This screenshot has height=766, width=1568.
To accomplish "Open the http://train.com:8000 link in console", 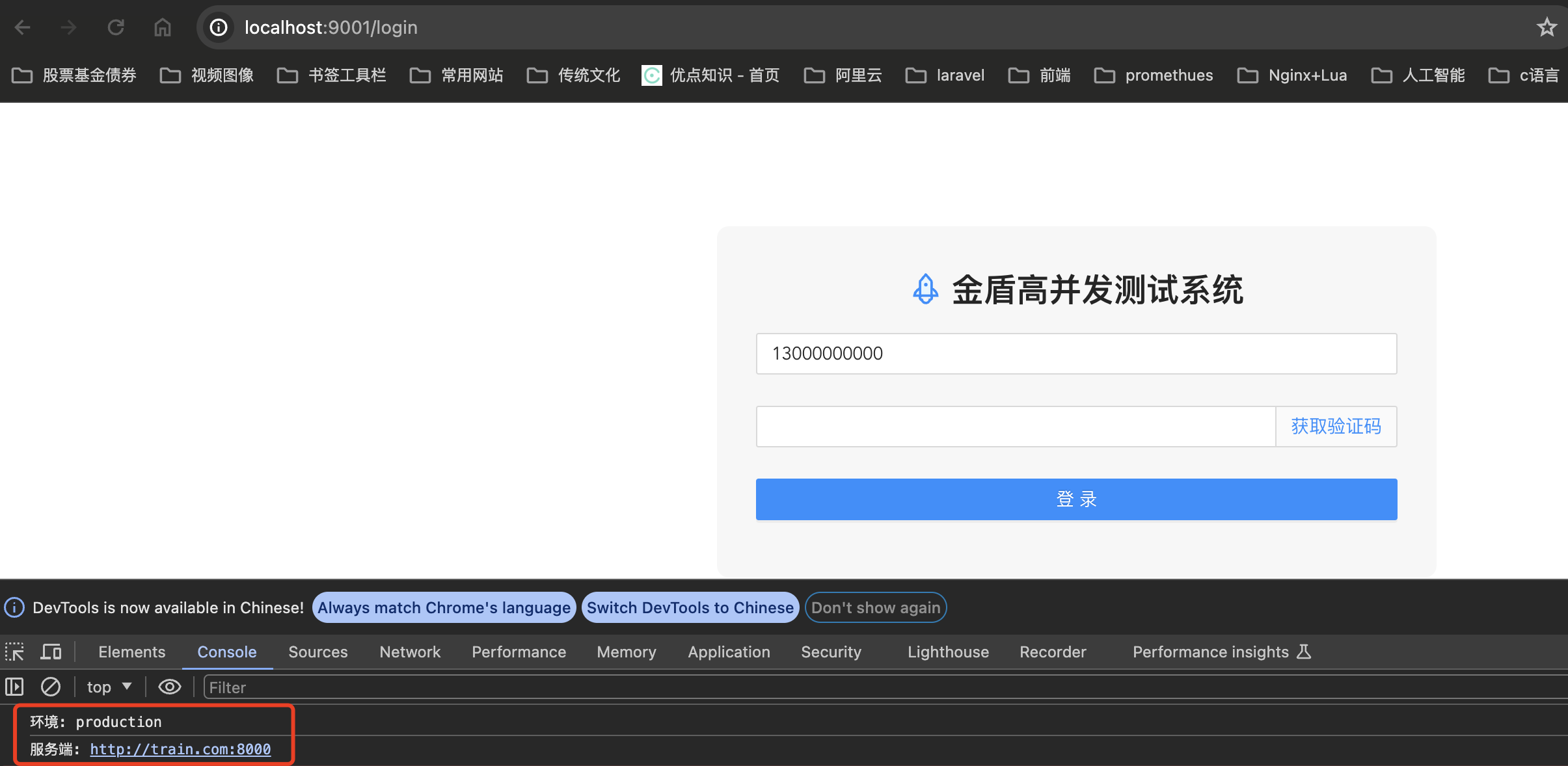I will [180, 749].
